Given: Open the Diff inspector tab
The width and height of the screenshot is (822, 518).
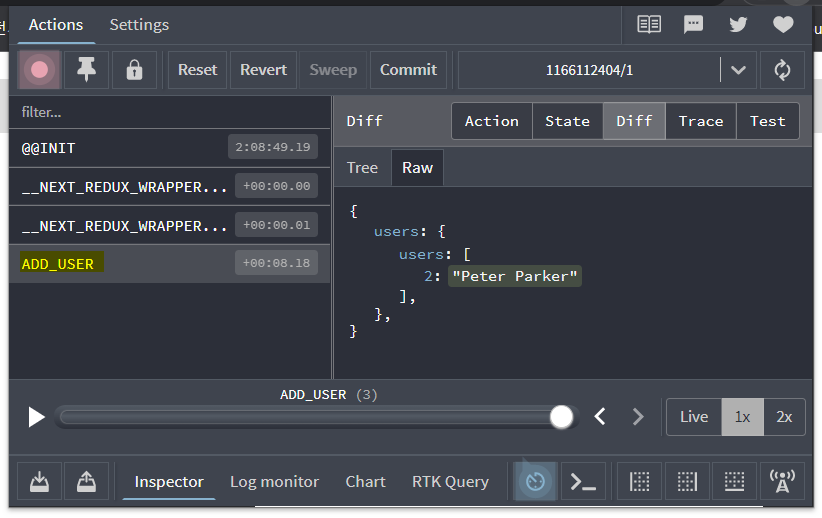Looking at the screenshot, I should click(x=634, y=121).
